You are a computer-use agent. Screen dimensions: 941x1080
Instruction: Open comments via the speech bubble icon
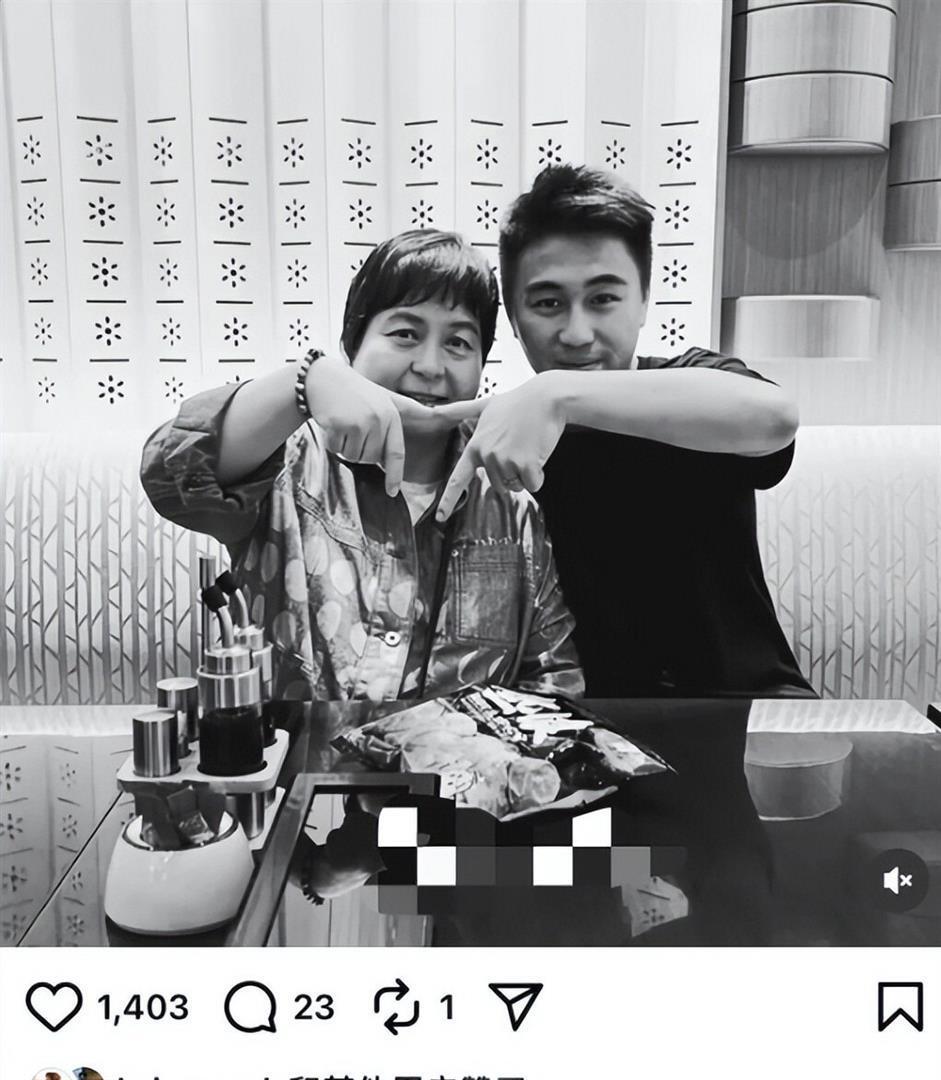pyautogui.click(x=251, y=1007)
